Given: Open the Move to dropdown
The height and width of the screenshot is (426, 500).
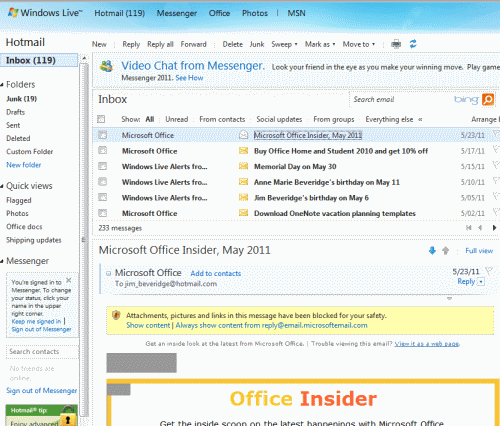Looking at the screenshot, I should coord(359,44).
